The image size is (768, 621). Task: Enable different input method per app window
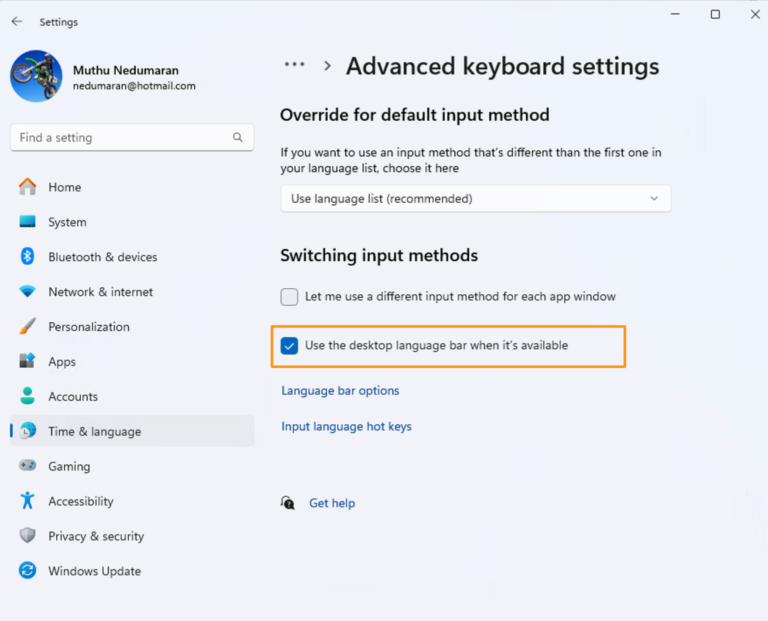(289, 297)
